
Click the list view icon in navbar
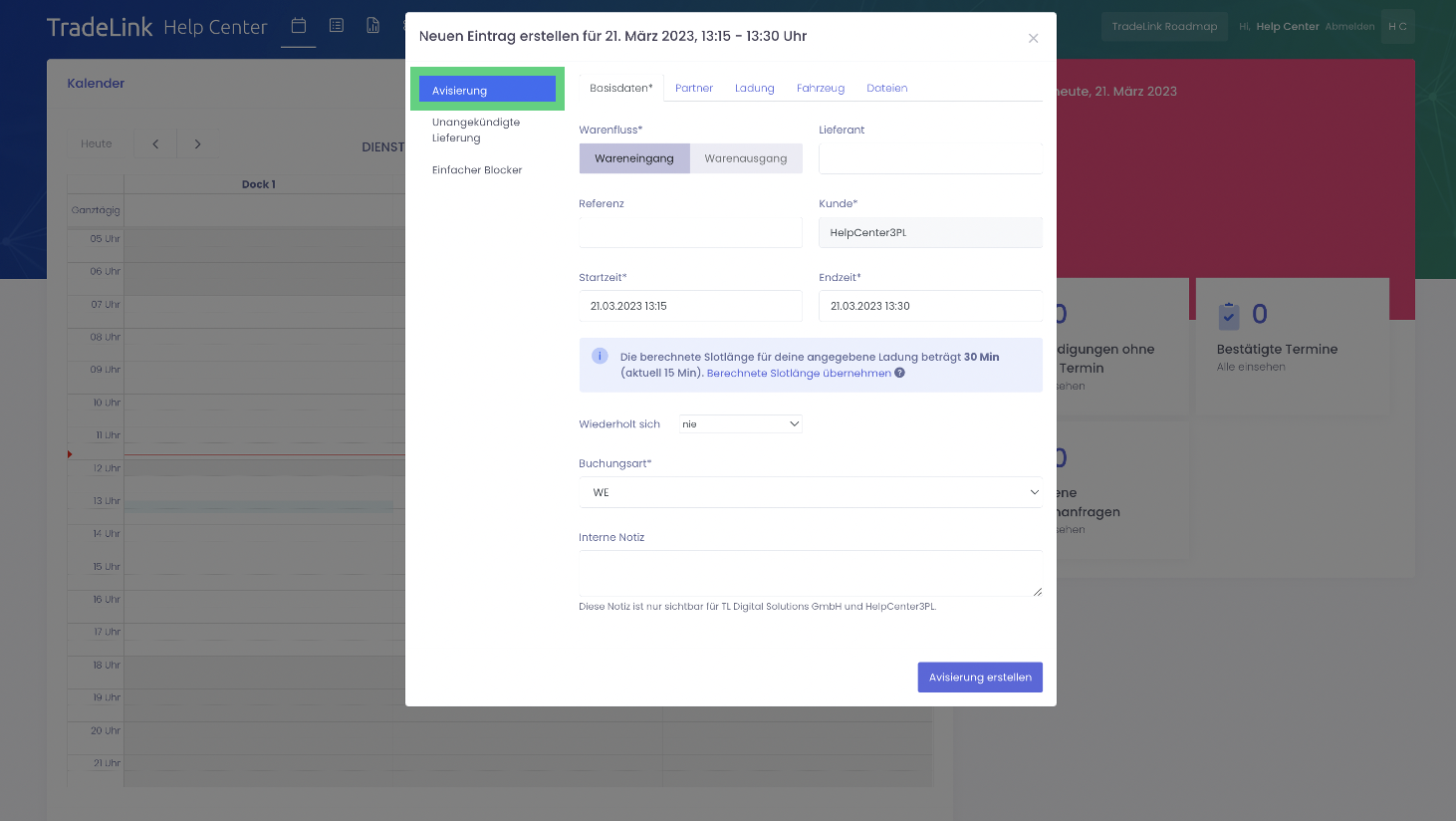click(337, 26)
